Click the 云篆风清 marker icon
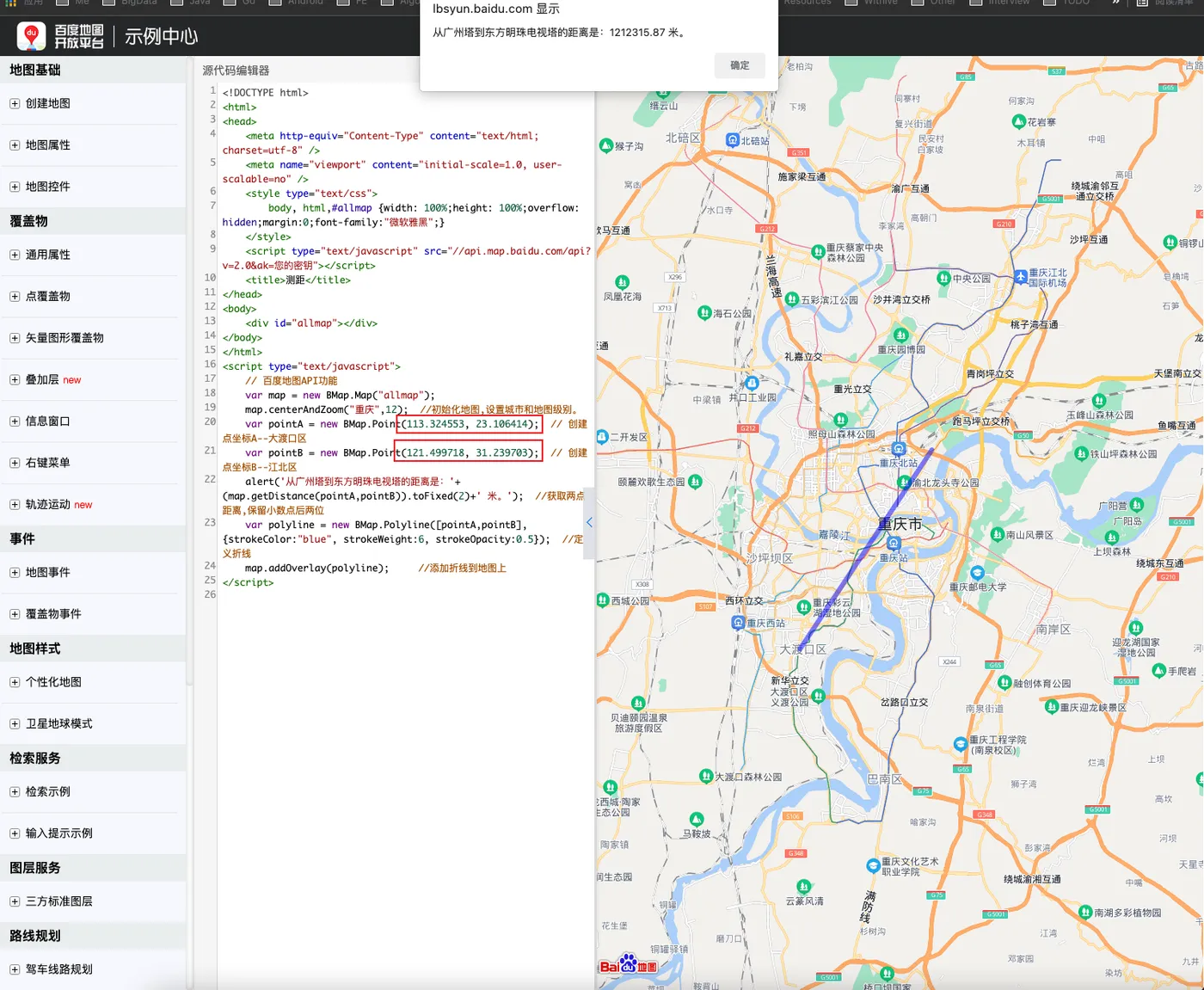The image size is (1204, 990). tap(803, 886)
